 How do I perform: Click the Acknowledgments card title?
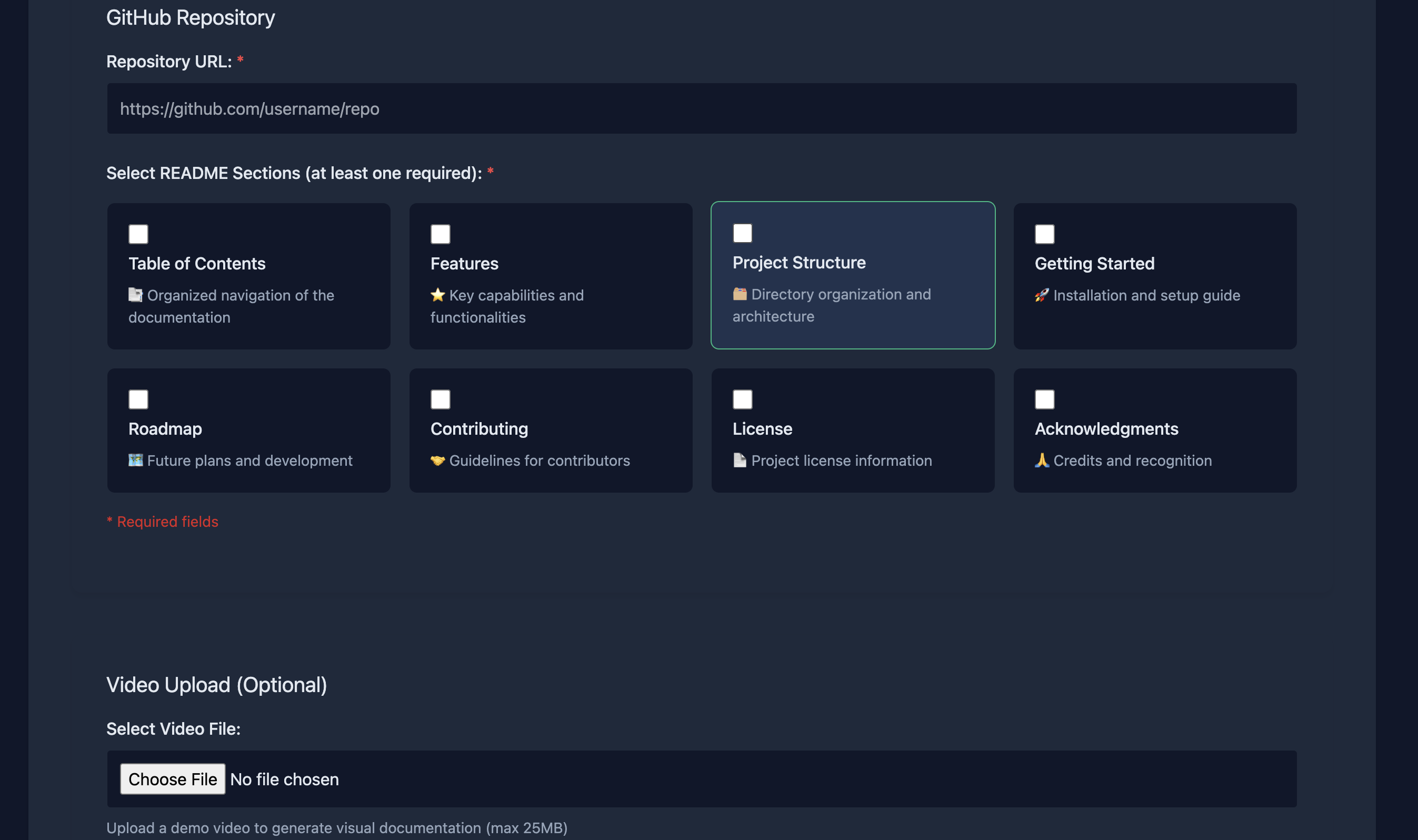coord(1106,428)
